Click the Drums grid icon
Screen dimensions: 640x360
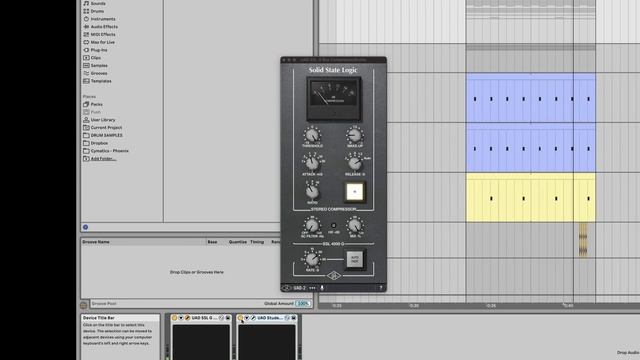click(86, 11)
